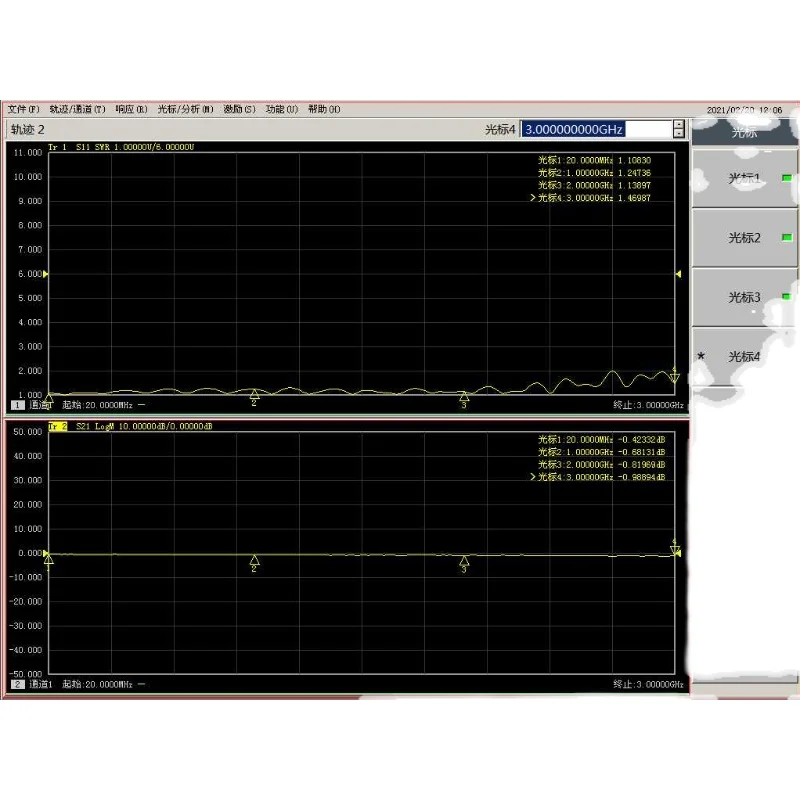800x800 pixels.
Task: Click the up arrow to increase marker 4 frequency
Action: point(677,124)
